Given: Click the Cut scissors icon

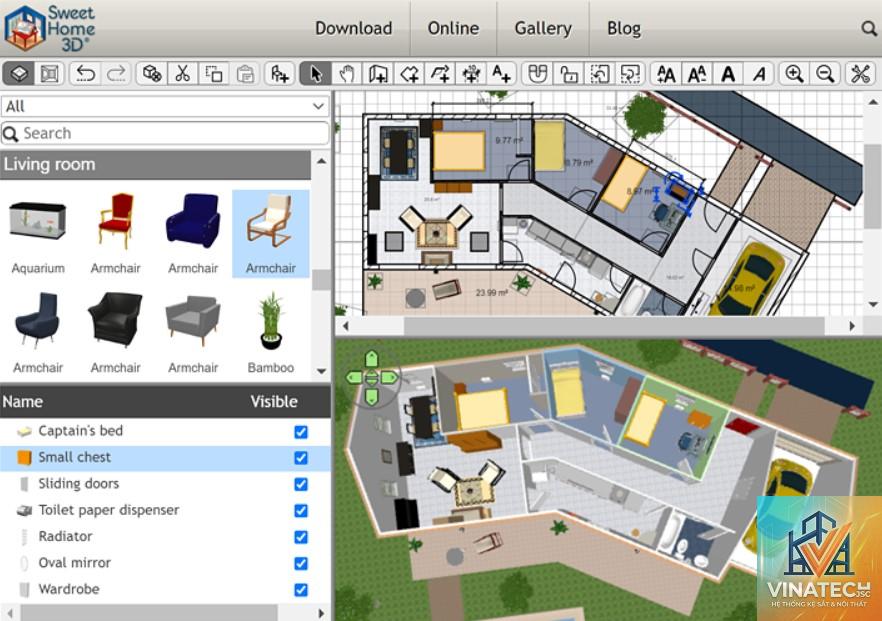Looking at the screenshot, I should click(x=182, y=74).
